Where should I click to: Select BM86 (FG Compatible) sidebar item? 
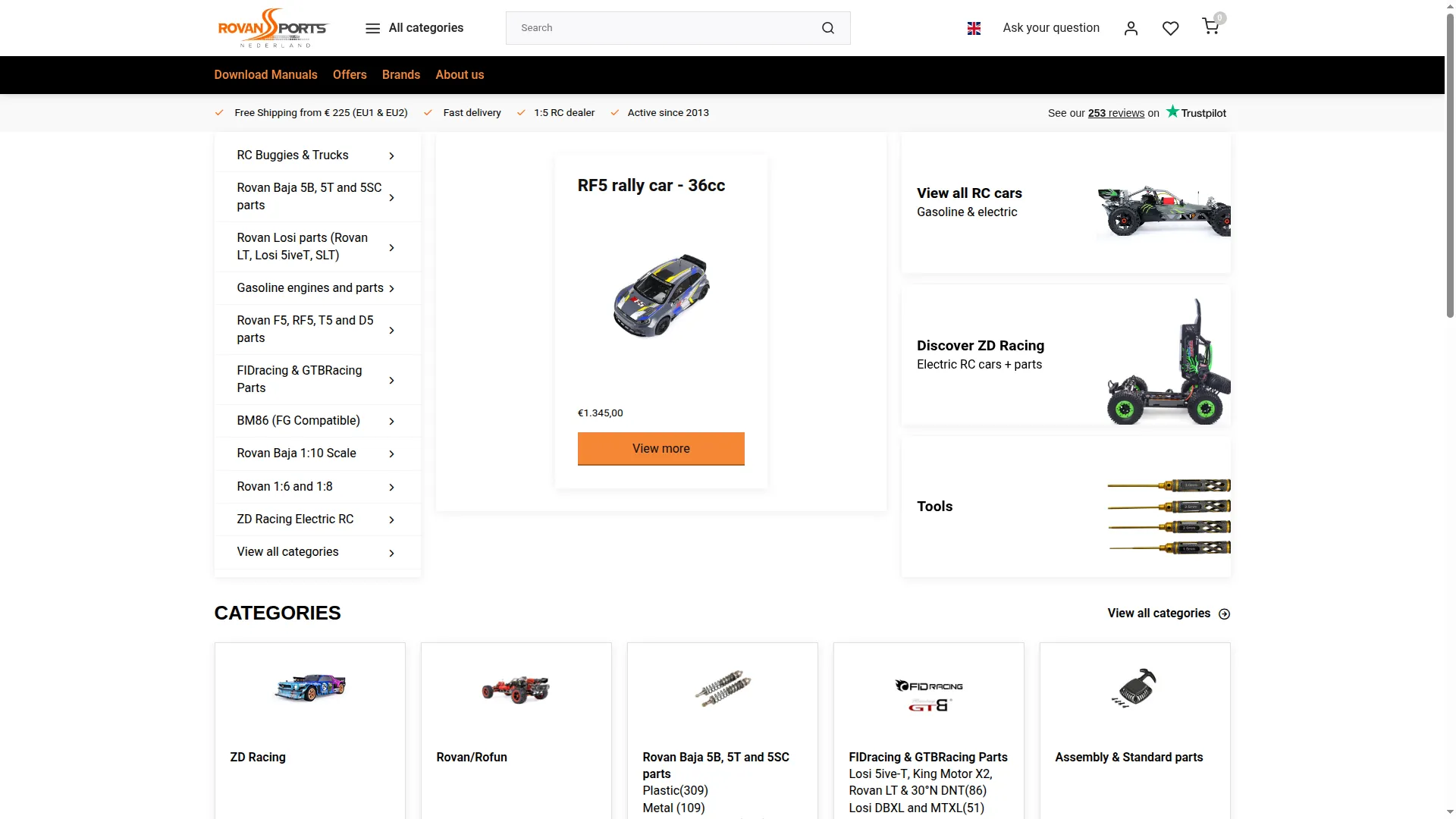click(298, 421)
